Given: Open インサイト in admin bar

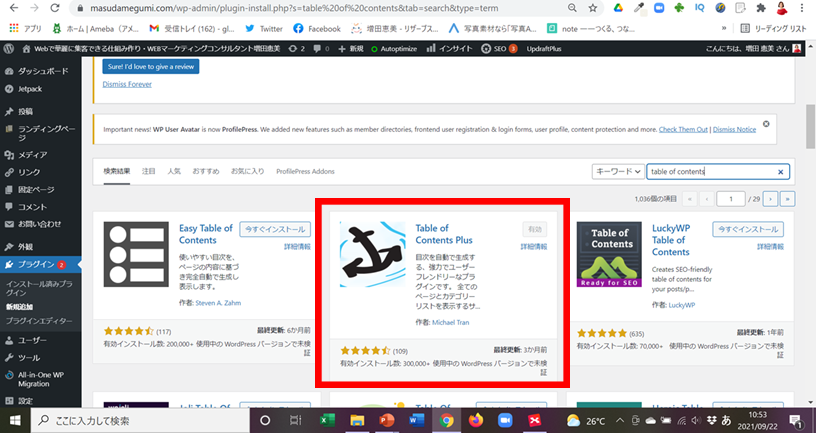Looking at the screenshot, I should [x=449, y=48].
